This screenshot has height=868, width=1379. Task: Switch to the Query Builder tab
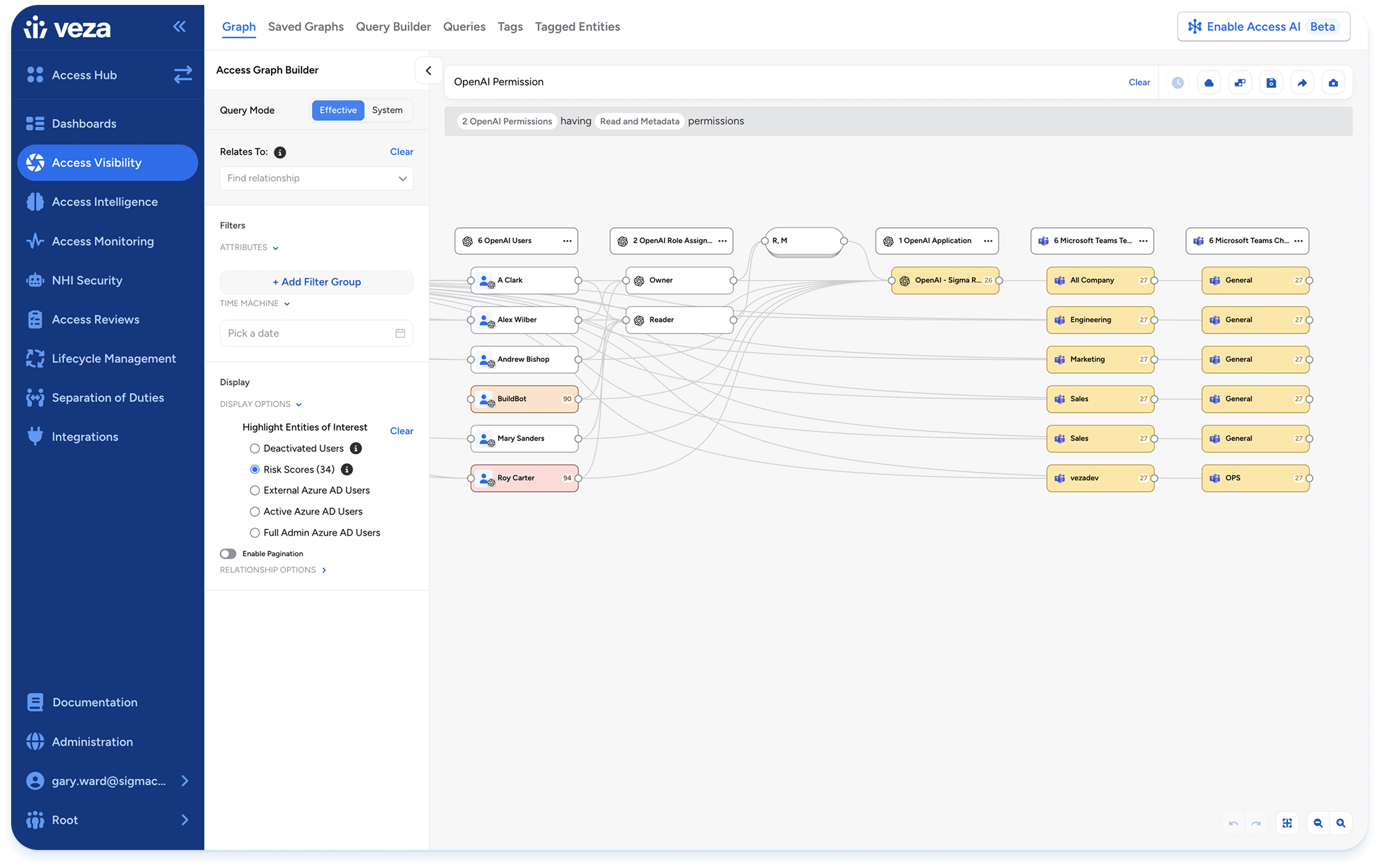pyautogui.click(x=393, y=27)
